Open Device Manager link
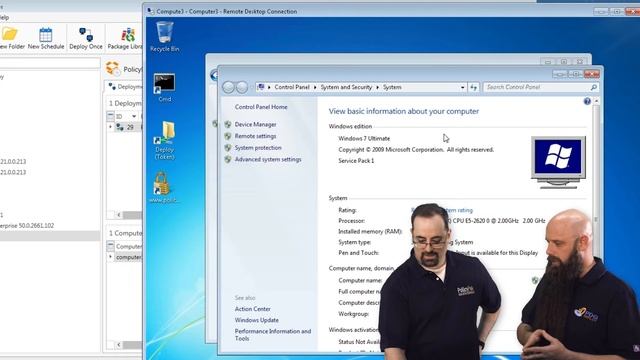The width and height of the screenshot is (640, 360). [x=255, y=124]
